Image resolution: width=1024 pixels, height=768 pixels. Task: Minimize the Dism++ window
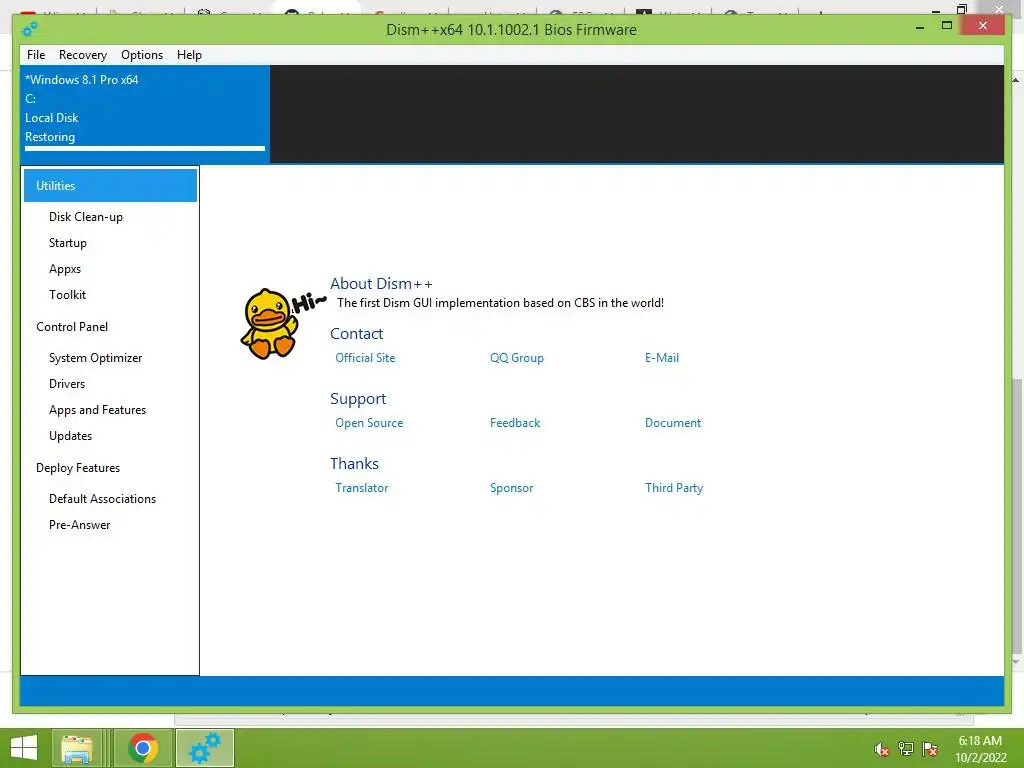(920, 27)
